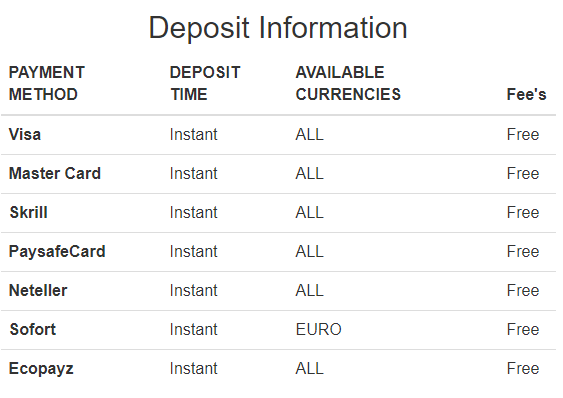Select Sofort in the payment list

[33, 329]
